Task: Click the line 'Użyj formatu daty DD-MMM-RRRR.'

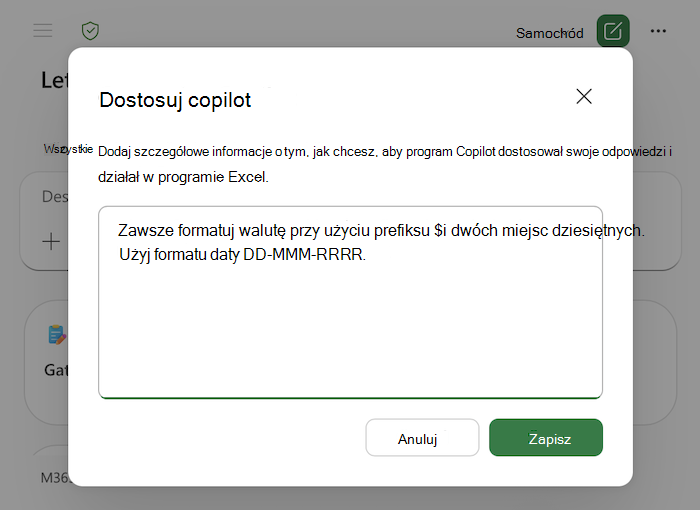Action: click(242, 255)
